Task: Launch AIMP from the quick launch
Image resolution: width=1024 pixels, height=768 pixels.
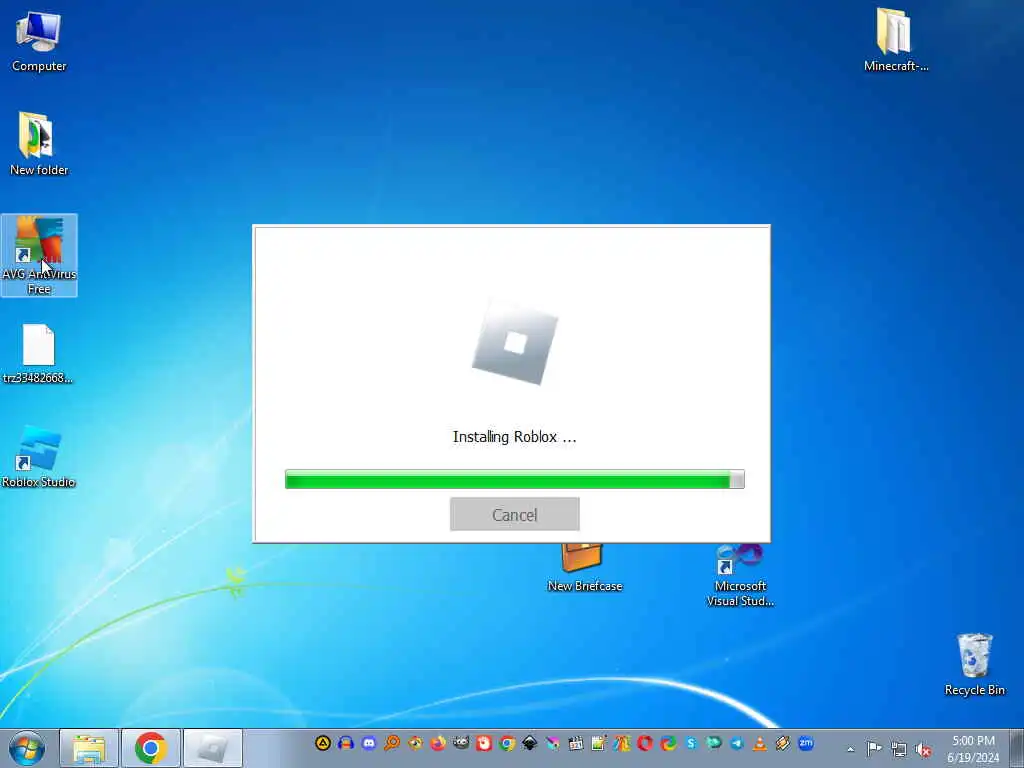Action: (x=323, y=743)
